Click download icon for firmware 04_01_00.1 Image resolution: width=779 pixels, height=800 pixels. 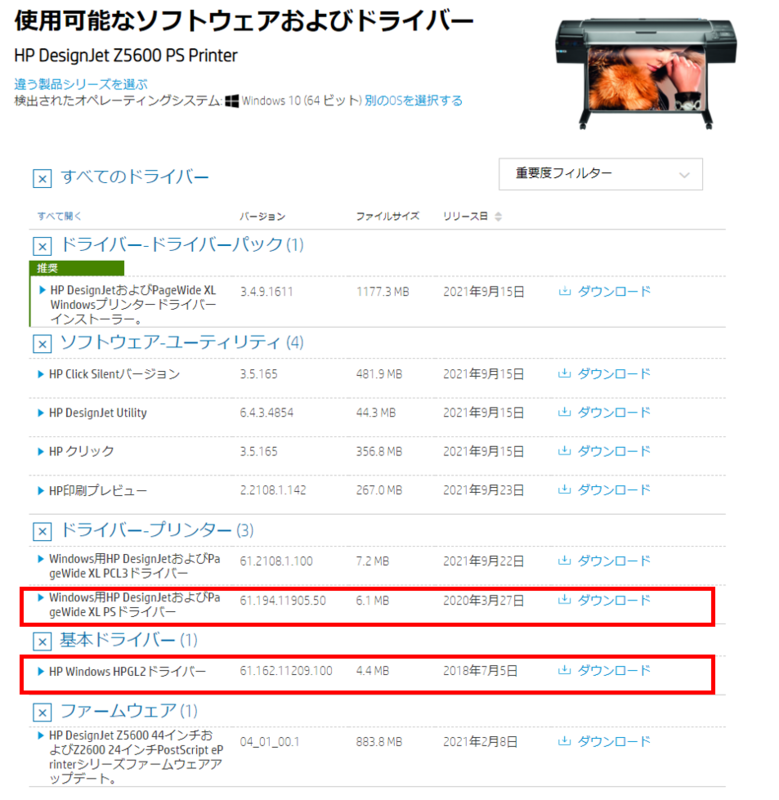564,741
